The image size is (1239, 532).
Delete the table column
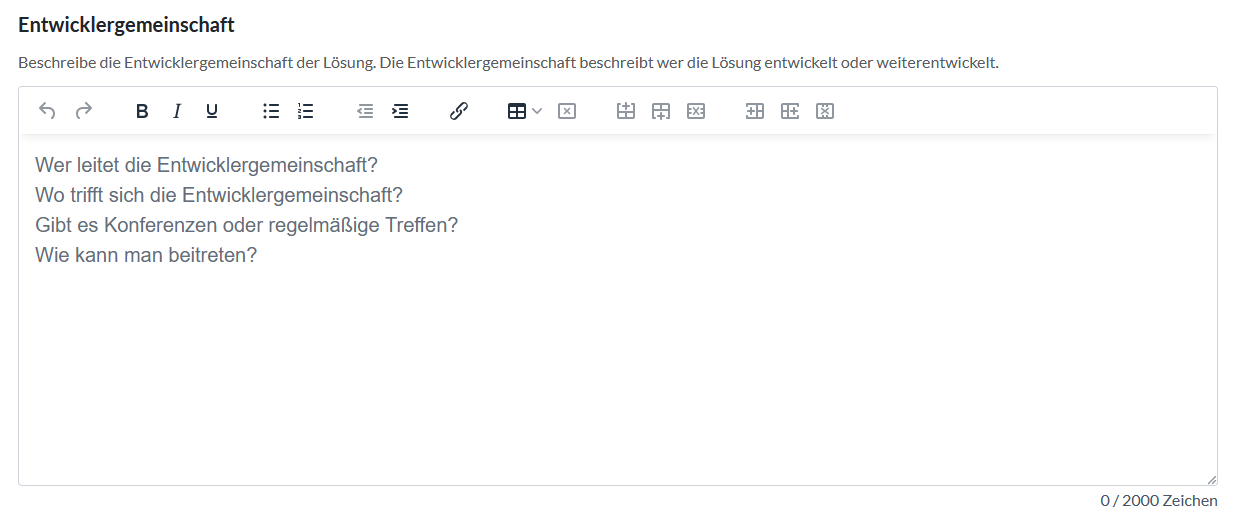pos(825,111)
